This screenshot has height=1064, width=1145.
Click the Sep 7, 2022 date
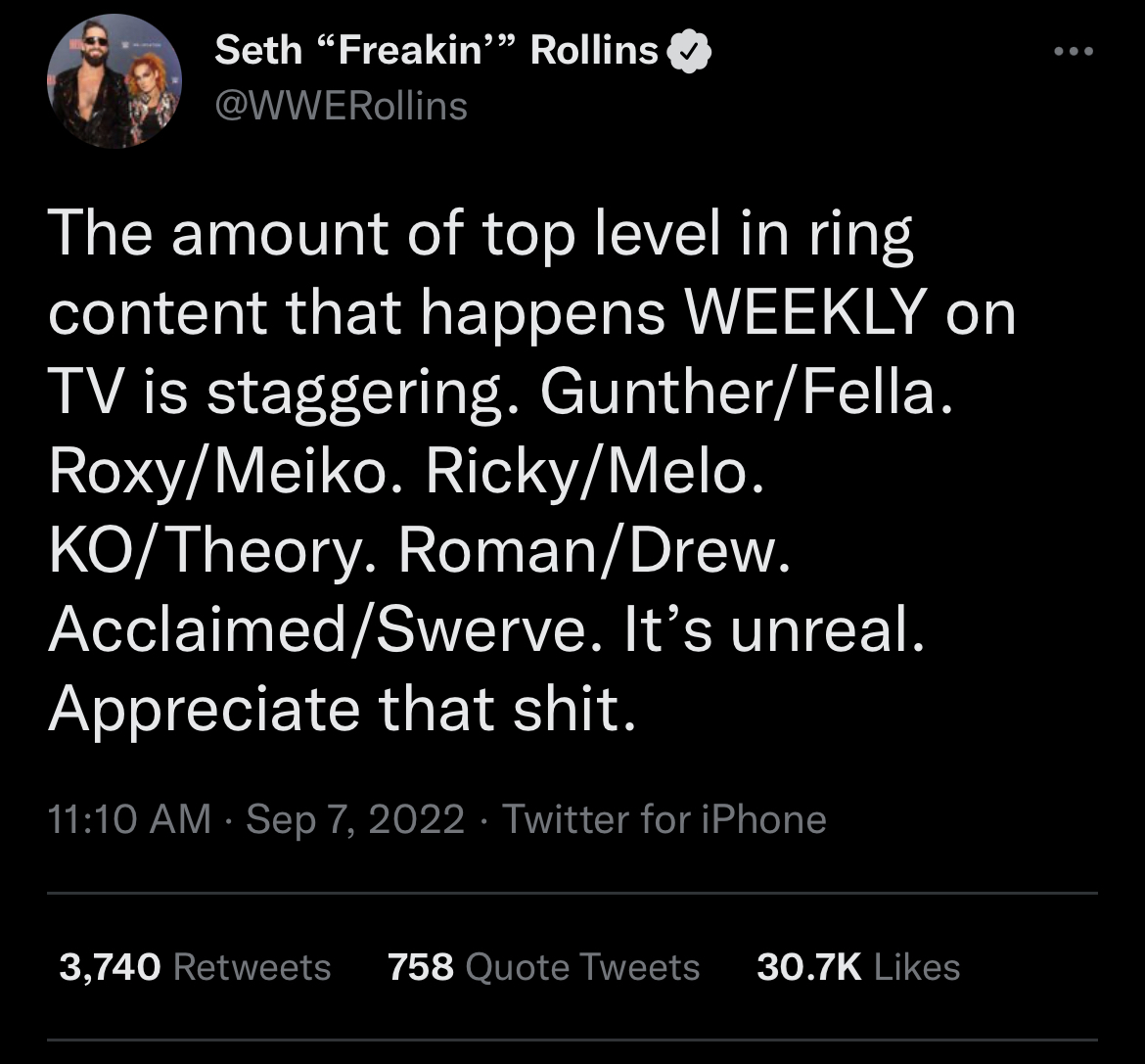(355, 818)
